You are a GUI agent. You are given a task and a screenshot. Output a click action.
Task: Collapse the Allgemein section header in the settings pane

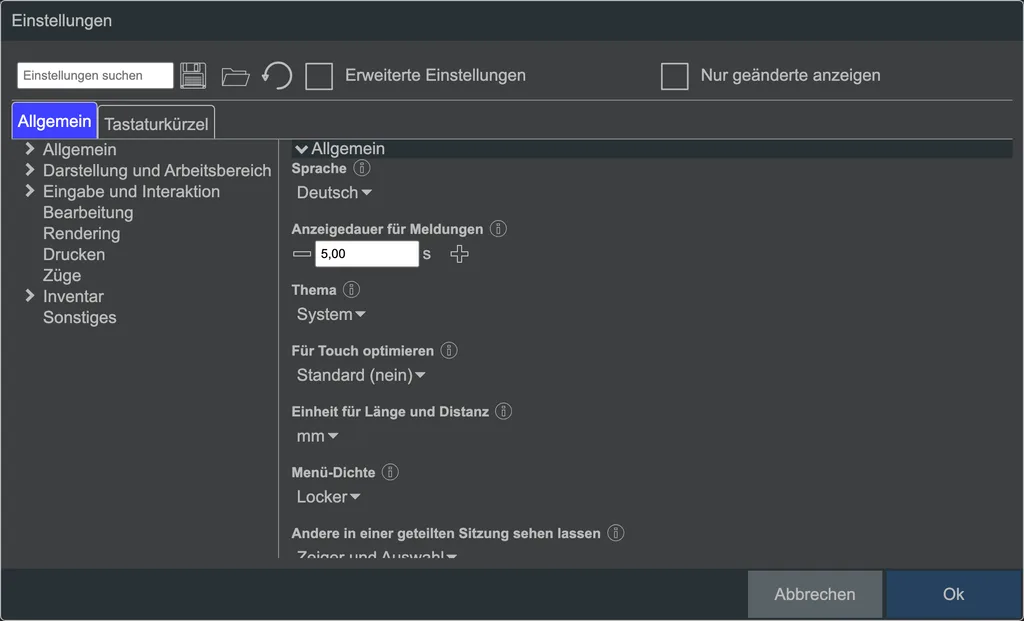pyautogui.click(x=652, y=149)
